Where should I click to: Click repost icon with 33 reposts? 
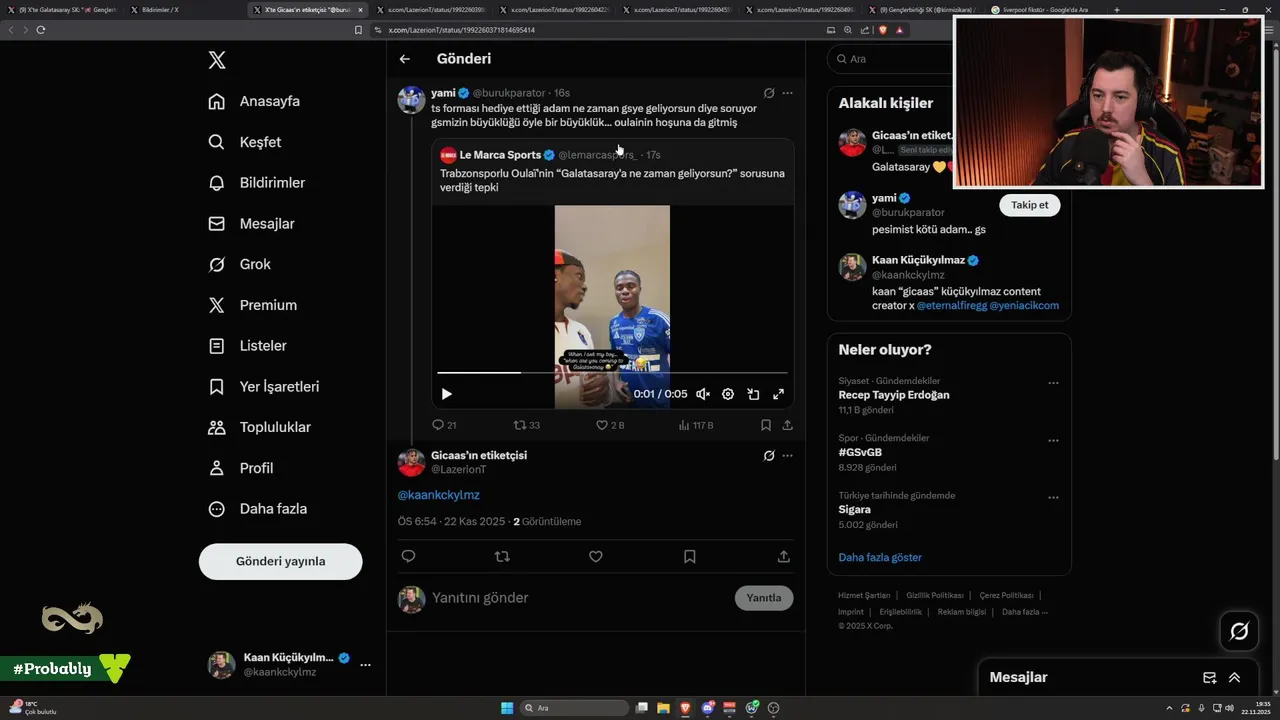tap(526, 425)
